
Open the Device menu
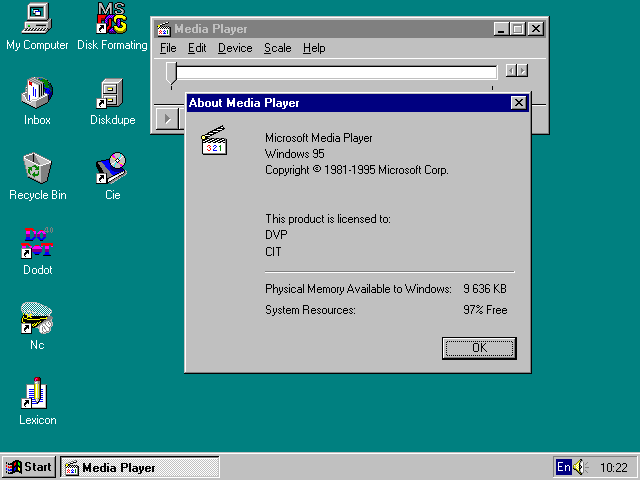[235, 48]
